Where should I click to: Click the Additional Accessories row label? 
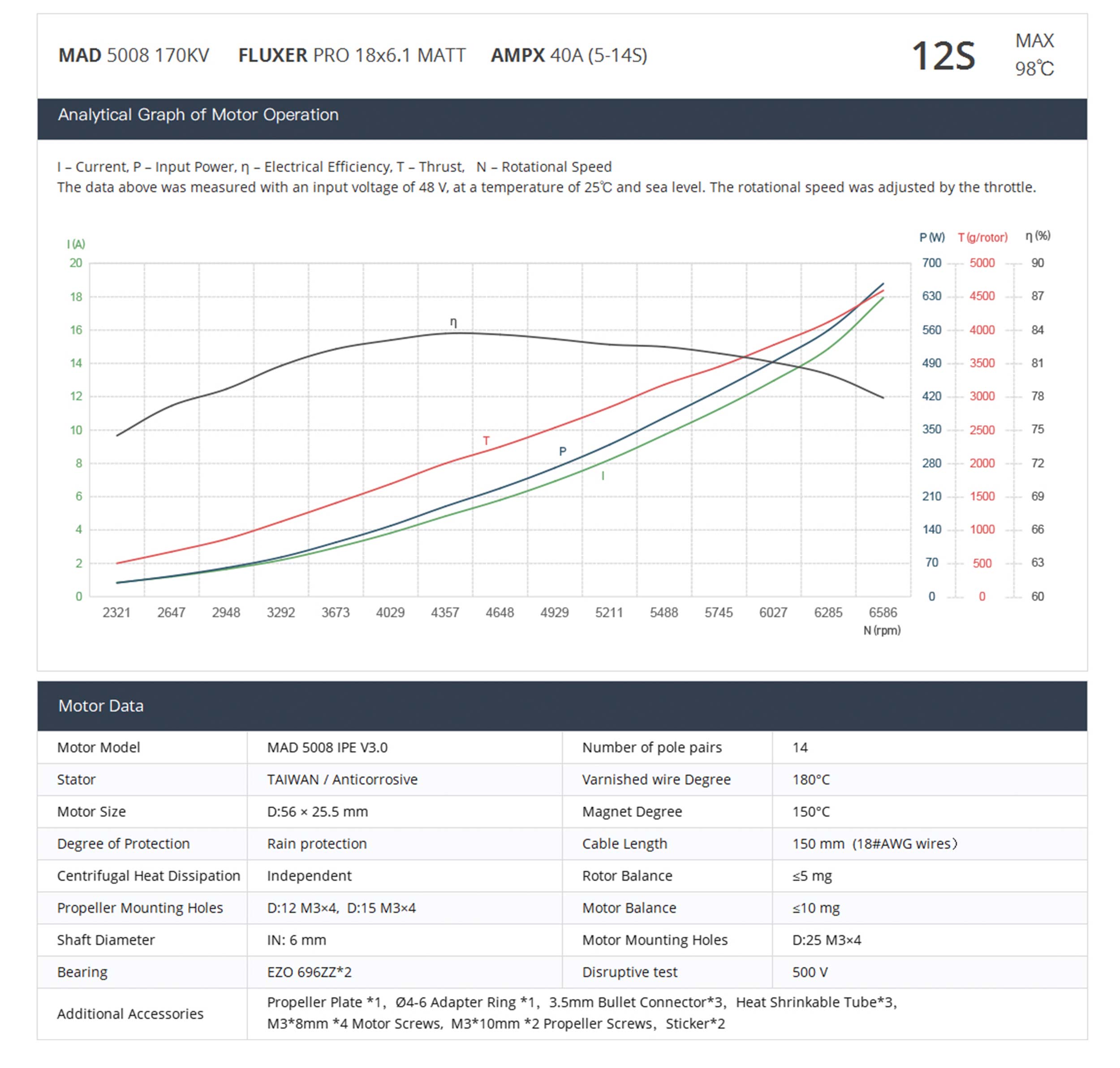pos(130,1014)
